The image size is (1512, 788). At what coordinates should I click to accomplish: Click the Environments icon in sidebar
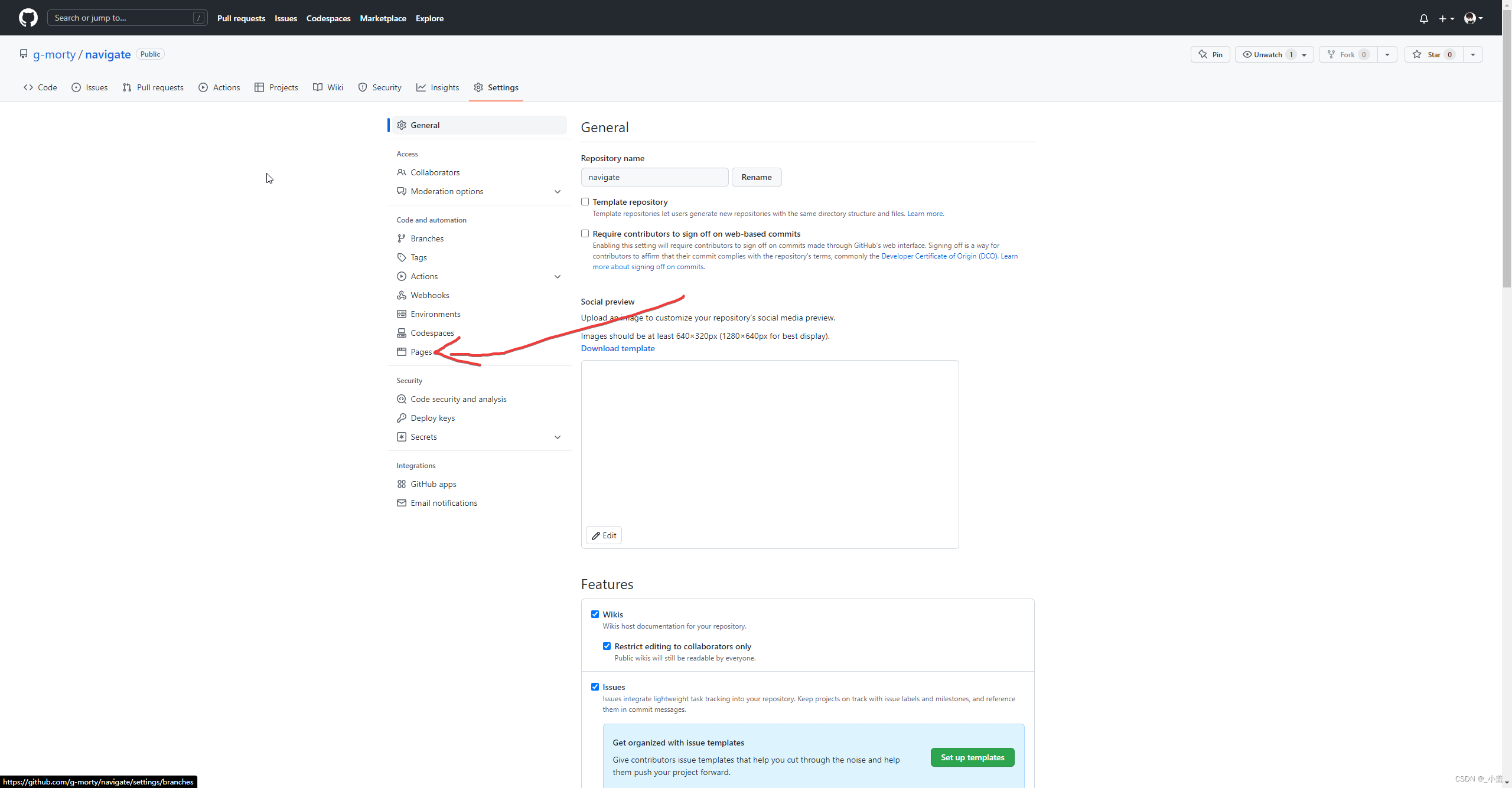(x=401, y=313)
